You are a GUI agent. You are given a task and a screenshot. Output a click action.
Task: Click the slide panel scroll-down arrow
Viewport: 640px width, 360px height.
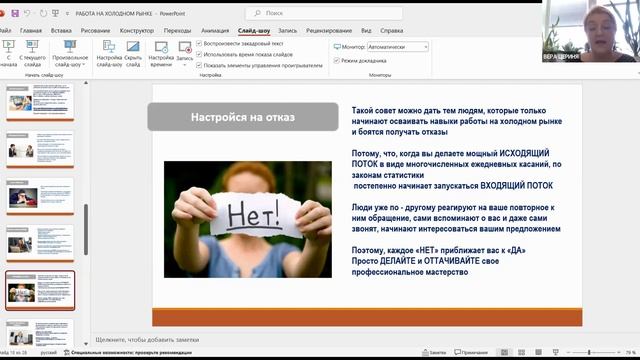click(86, 344)
